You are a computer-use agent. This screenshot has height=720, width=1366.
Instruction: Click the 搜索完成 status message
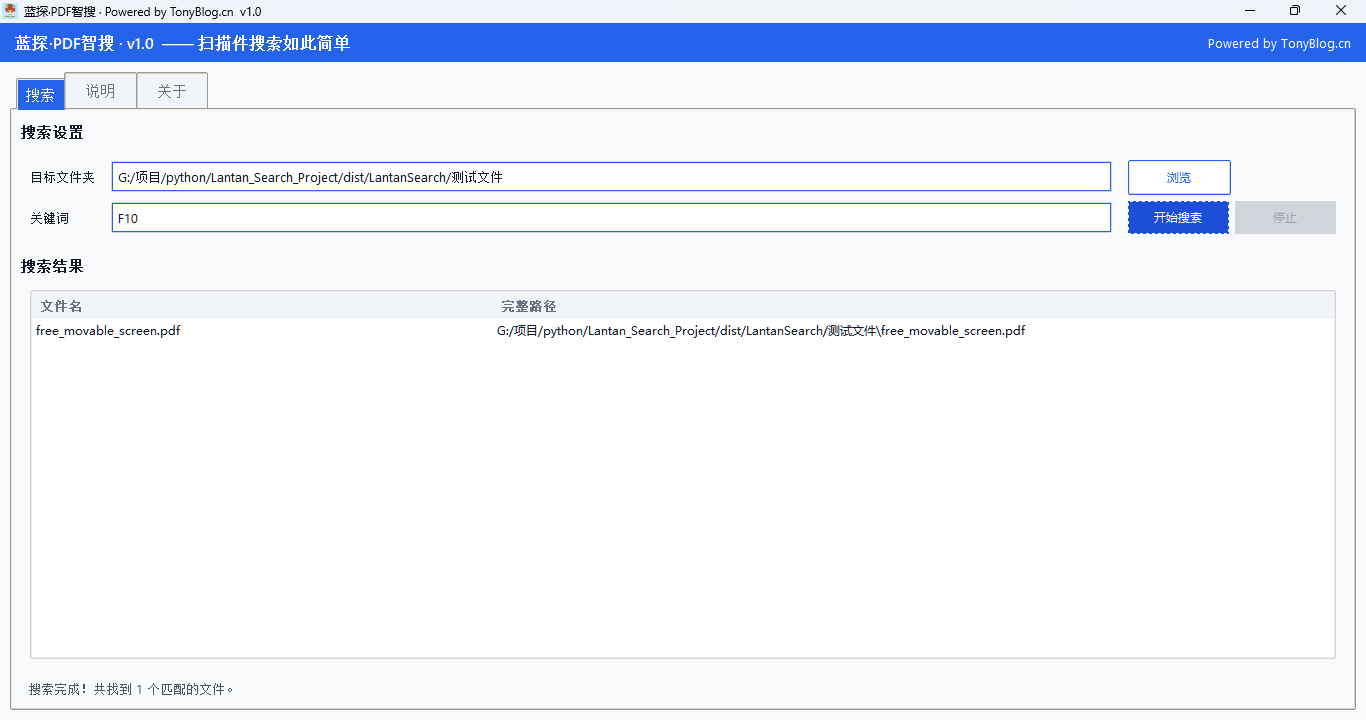pyautogui.click(x=131, y=689)
